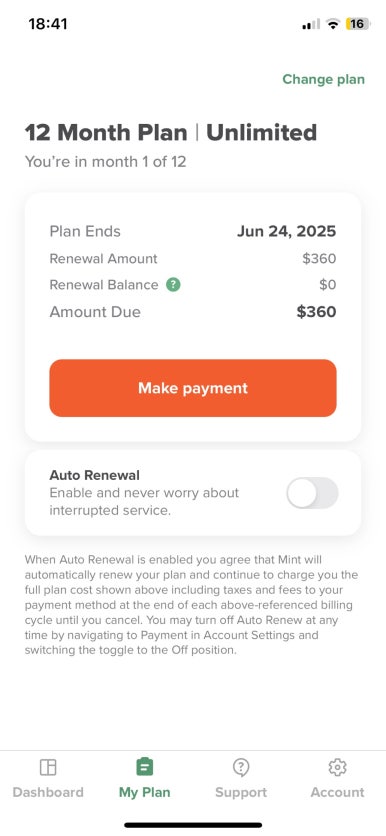This screenshot has width=386, height=836.
Task: Tap the status bar clock showing 18:41
Action: coord(48,24)
